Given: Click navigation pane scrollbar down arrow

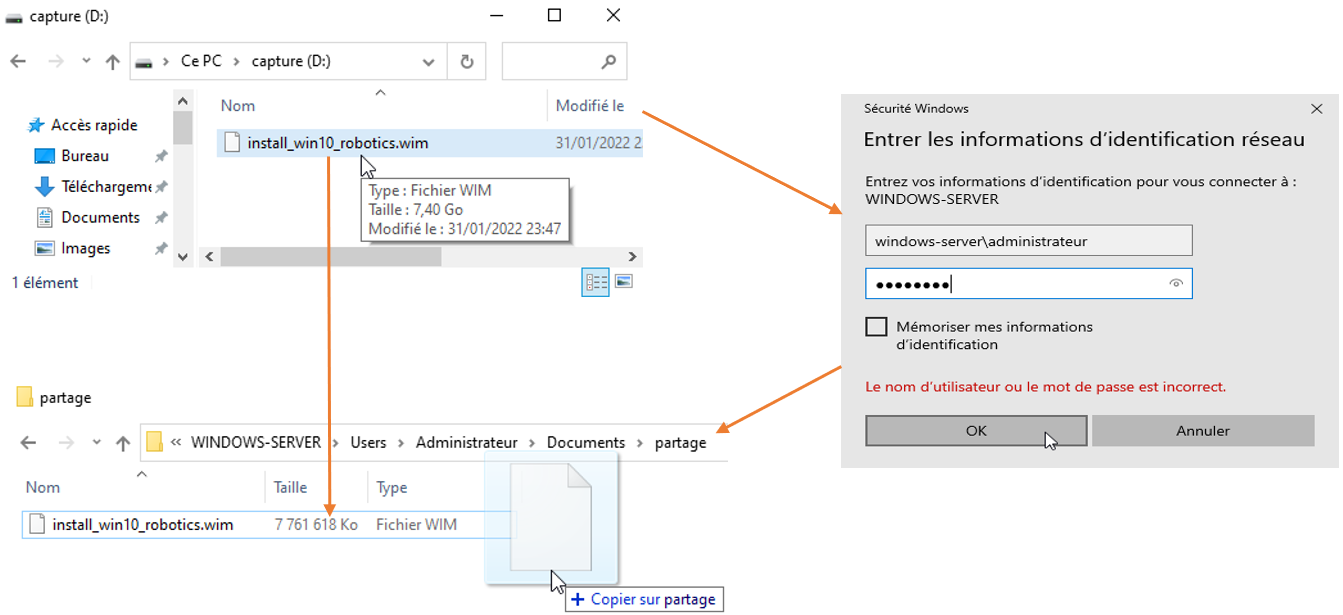Looking at the screenshot, I should tap(182, 257).
